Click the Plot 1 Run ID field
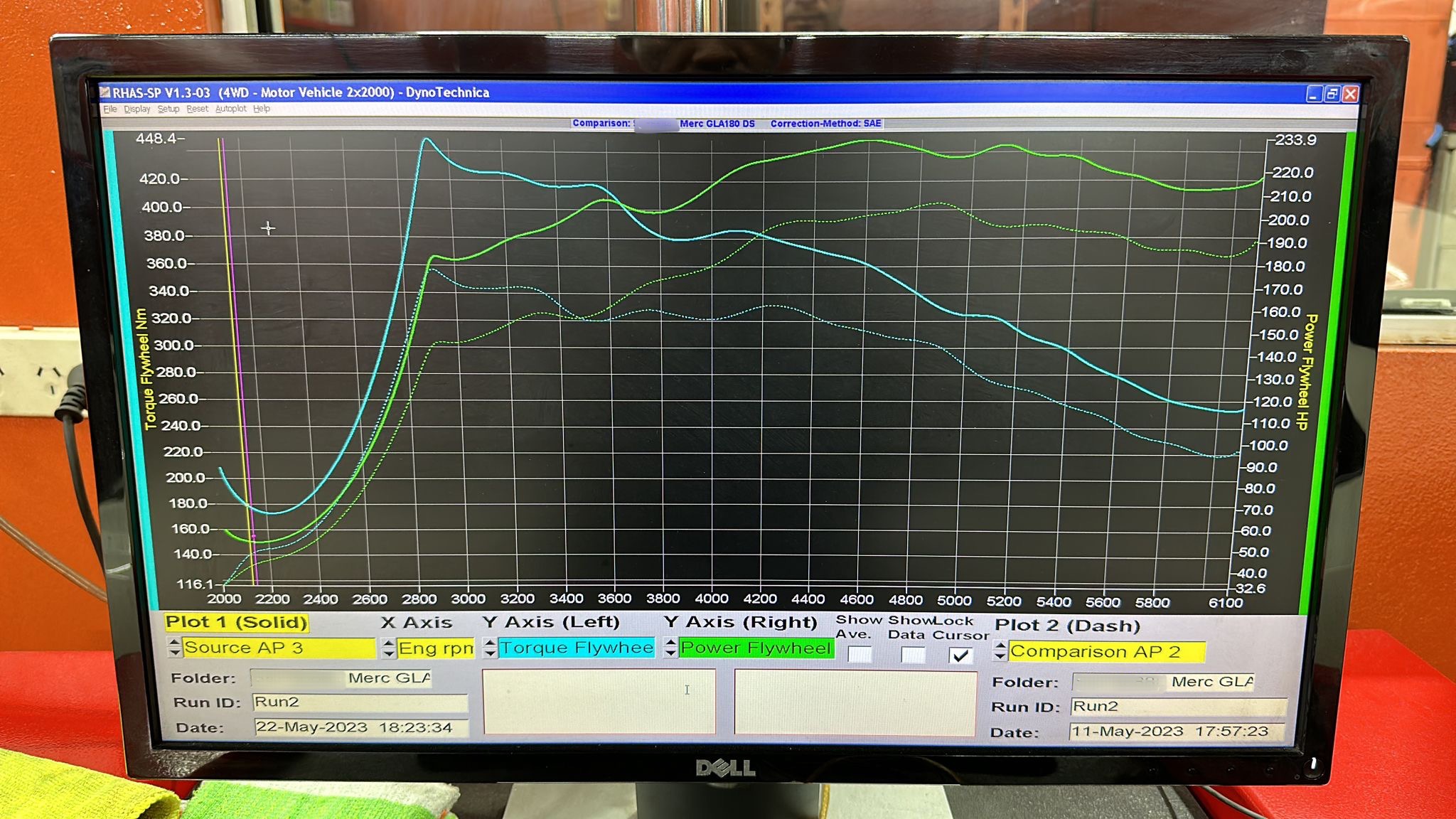 pos(360,702)
